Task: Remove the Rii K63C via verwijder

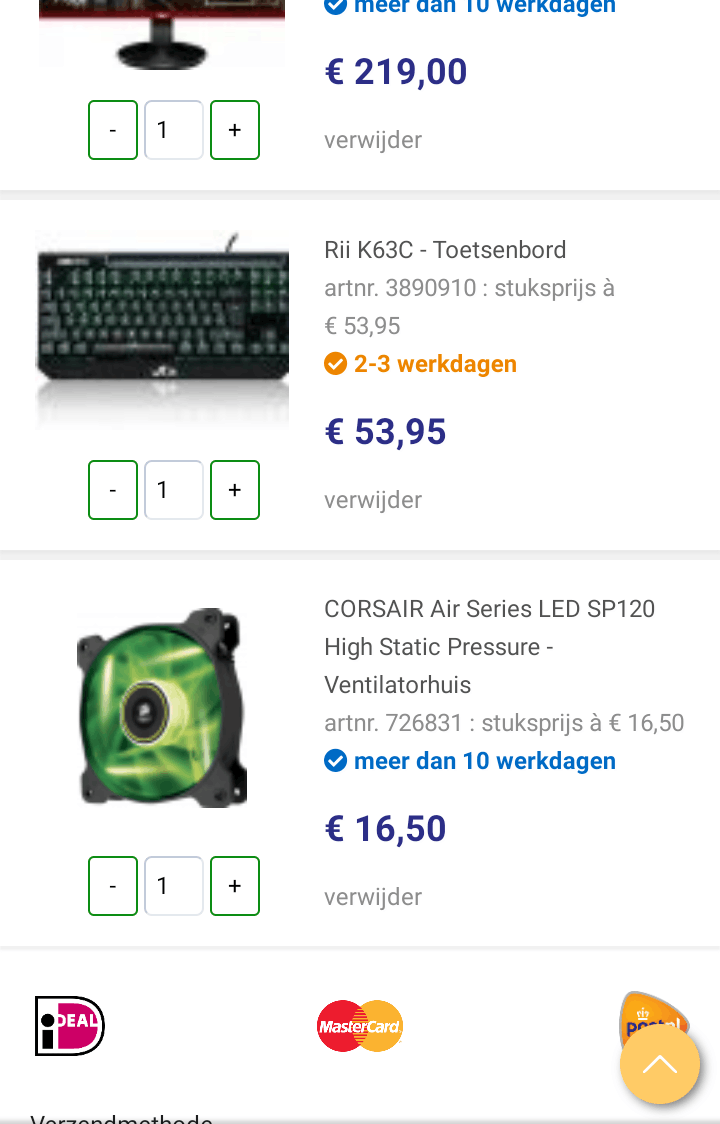Action: (372, 499)
